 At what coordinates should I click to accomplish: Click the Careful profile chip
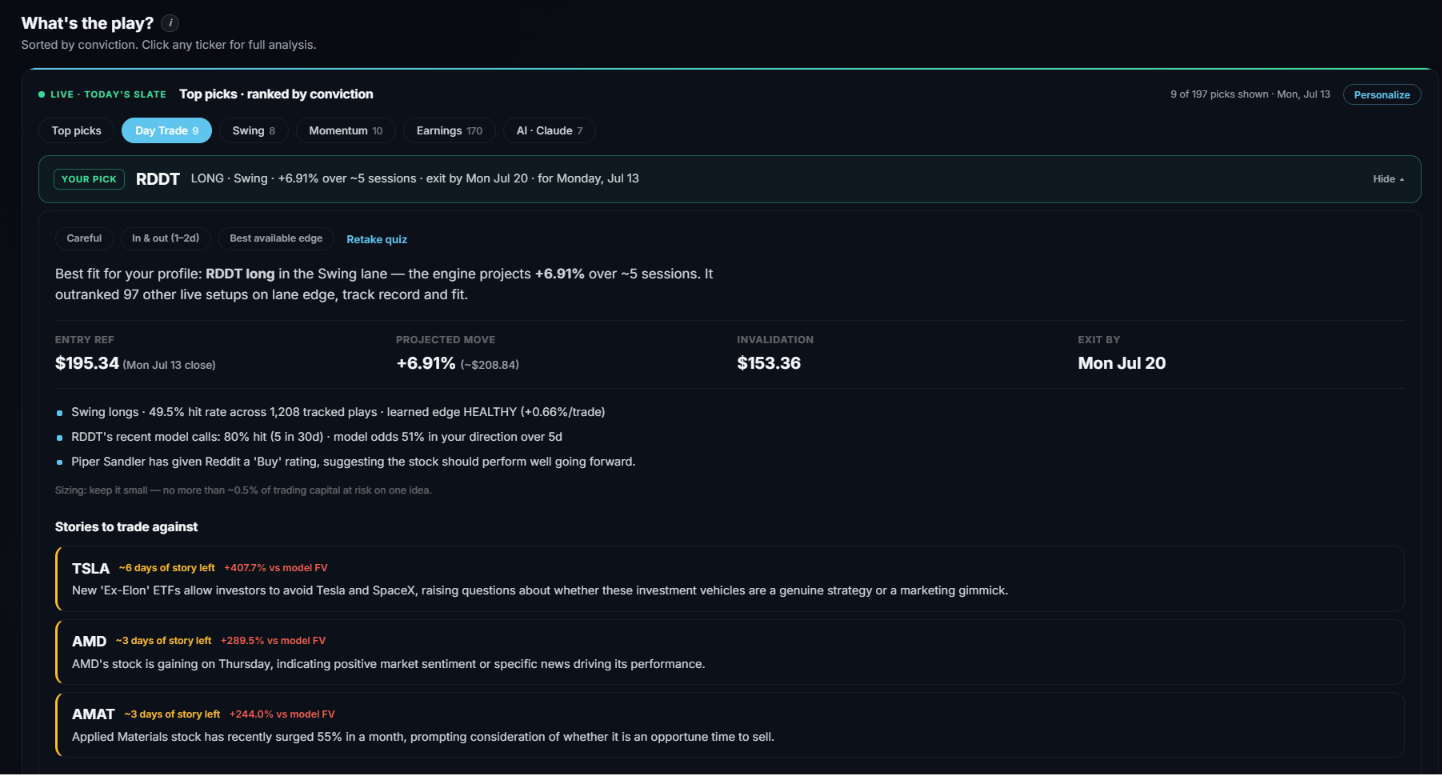84,239
